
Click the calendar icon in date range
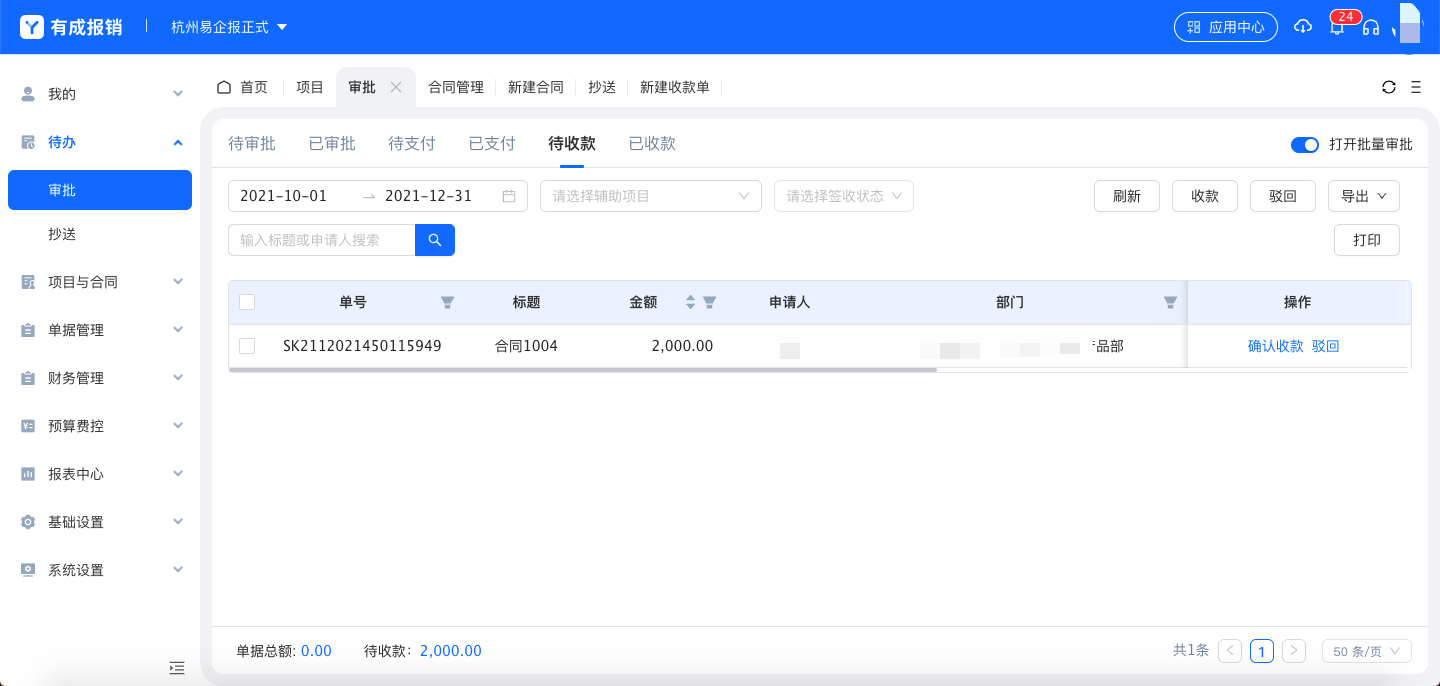point(509,196)
